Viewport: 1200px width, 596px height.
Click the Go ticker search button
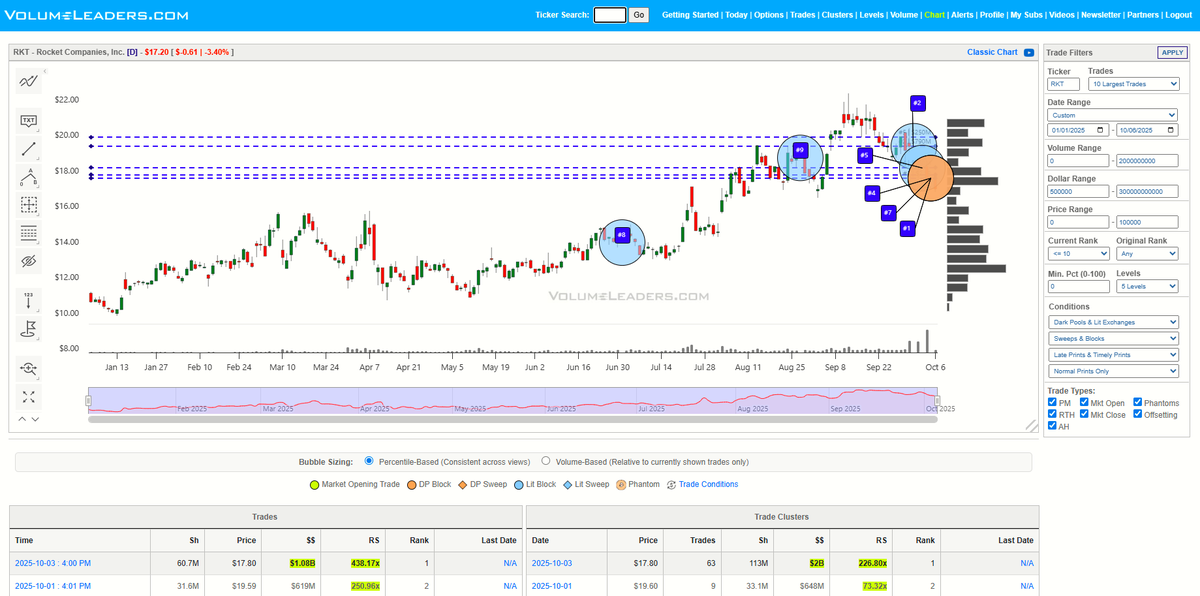coord(639,15)
